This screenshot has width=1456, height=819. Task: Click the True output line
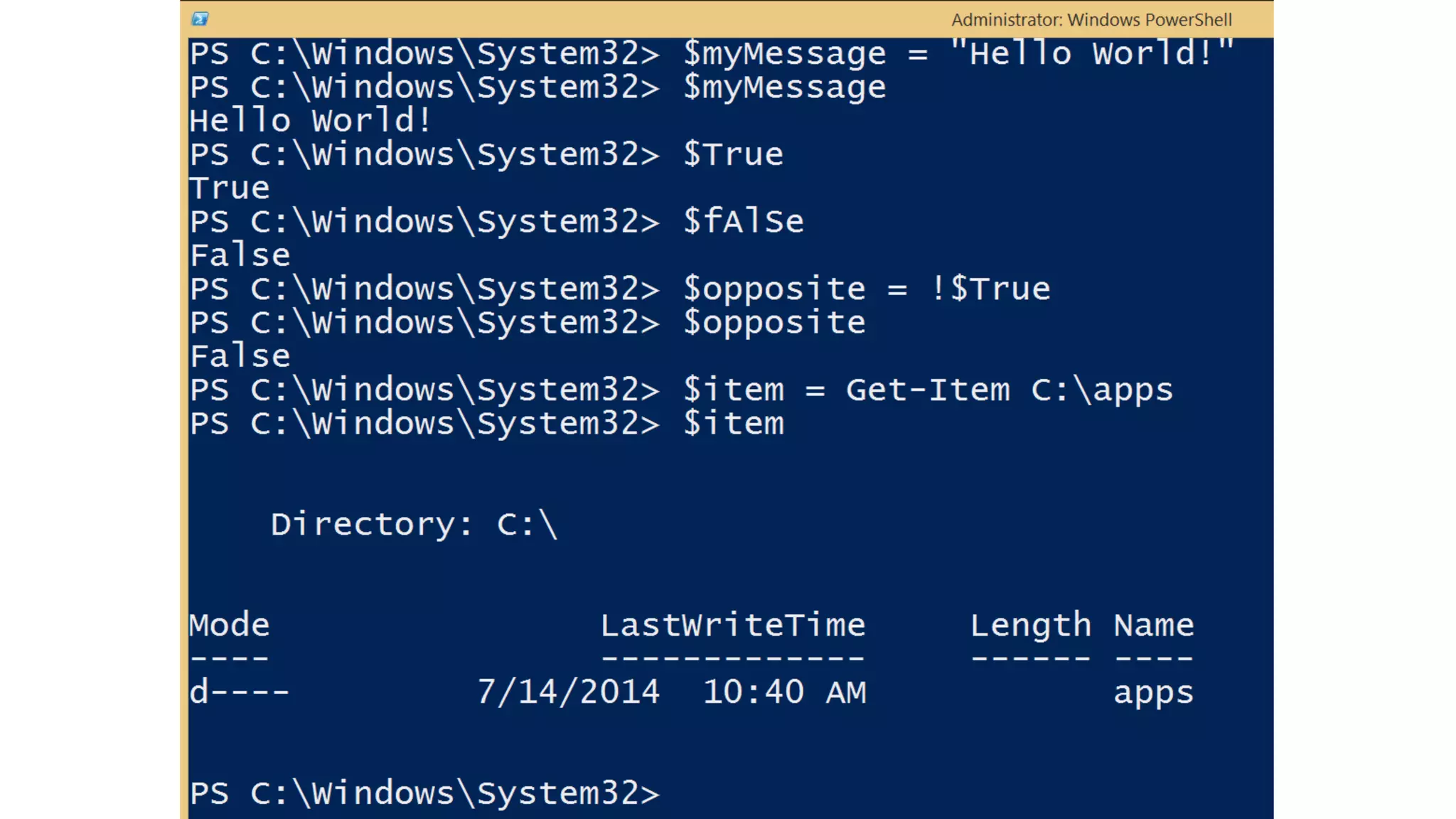point(230,188)
